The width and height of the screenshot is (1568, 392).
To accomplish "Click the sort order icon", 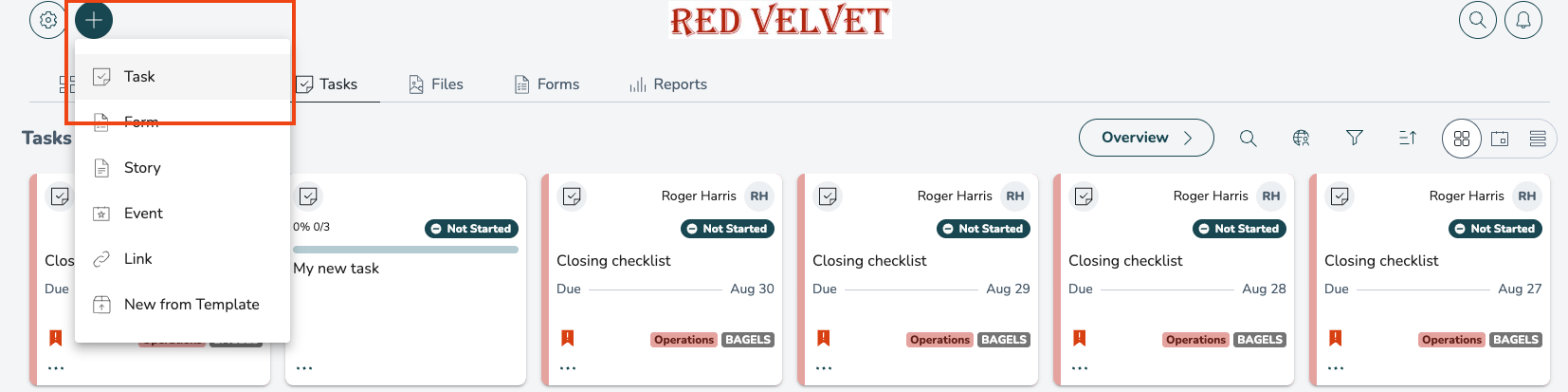I will [x=1408, y=139].
